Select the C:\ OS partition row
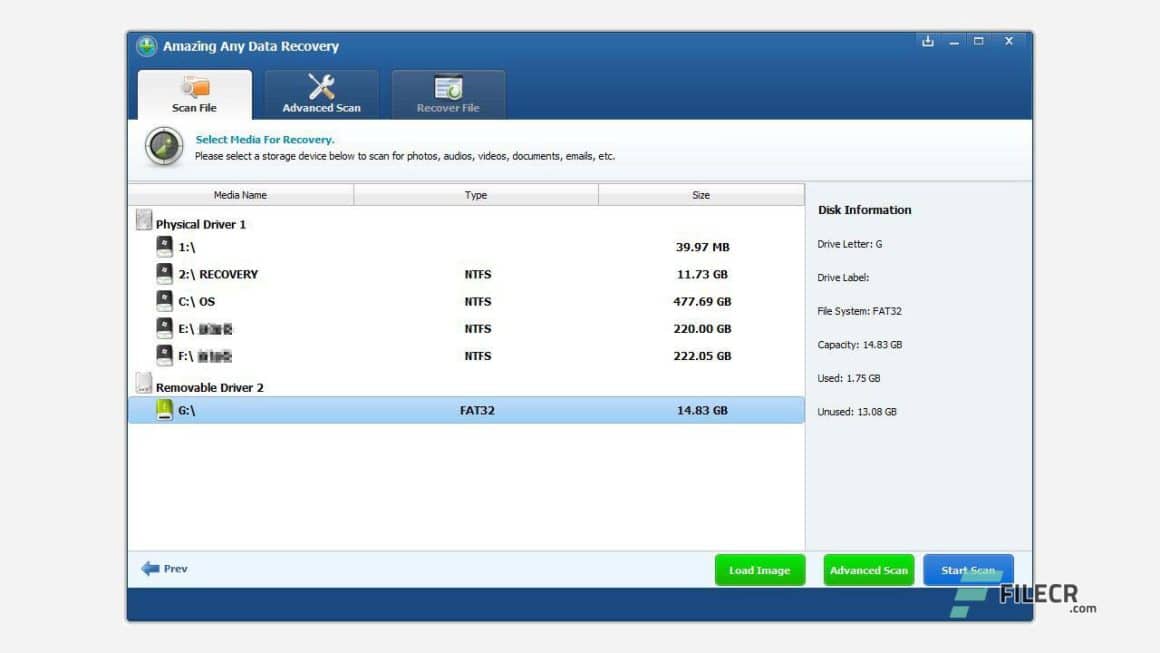The width and height of the screenshot is (1160, 653). (466, 302)
